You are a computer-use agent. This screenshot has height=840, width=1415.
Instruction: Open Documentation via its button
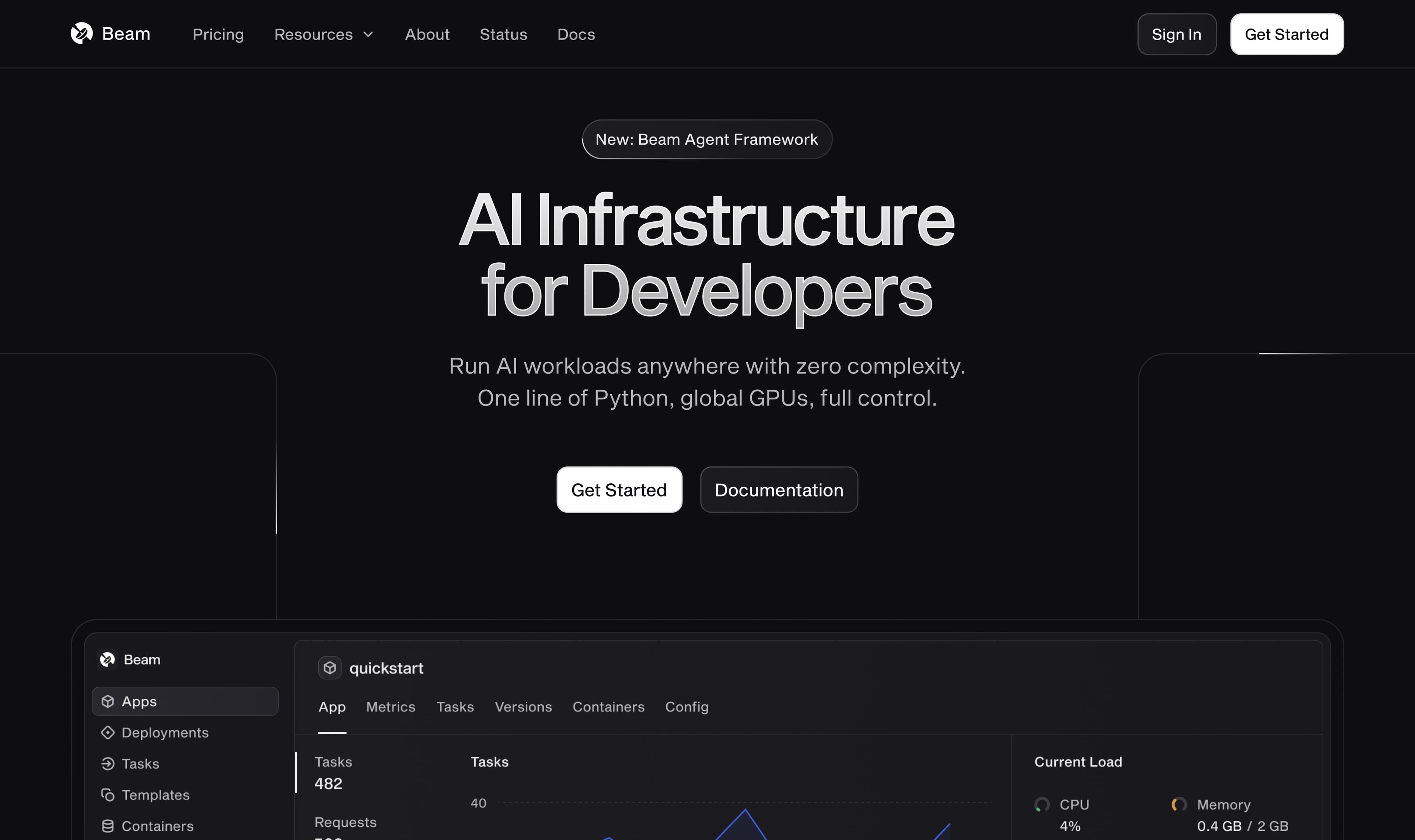(x=779, y=490)
